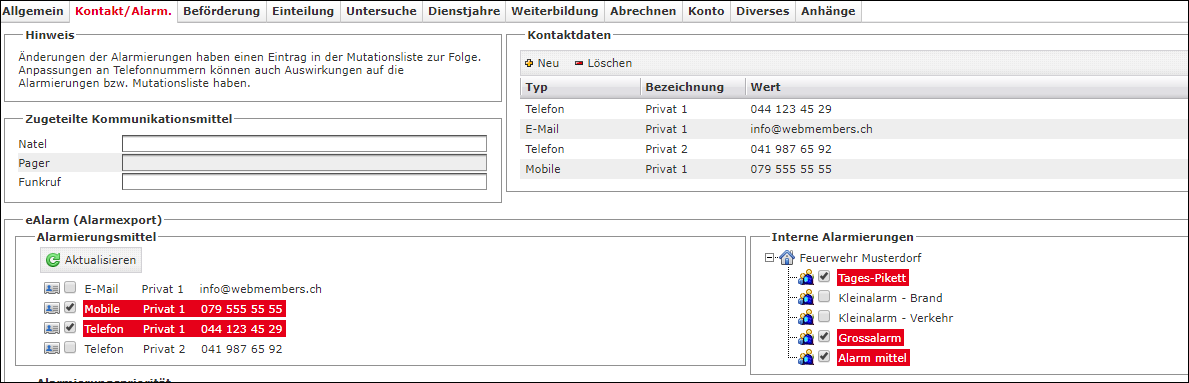
Task: Select the 041 987 65 92 contact value
Action: (x=791, y=149)
